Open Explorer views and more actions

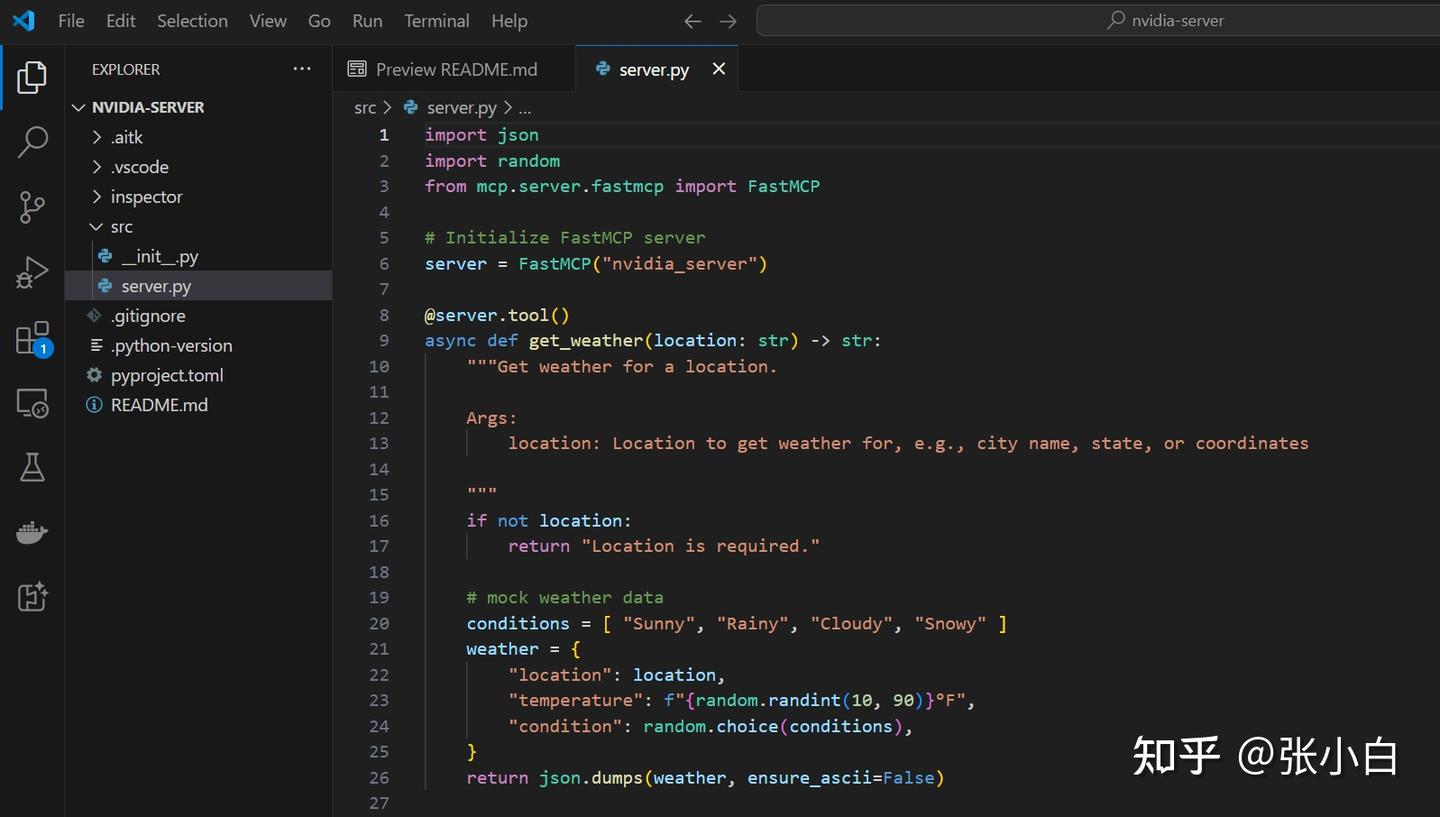click(302, 69)
